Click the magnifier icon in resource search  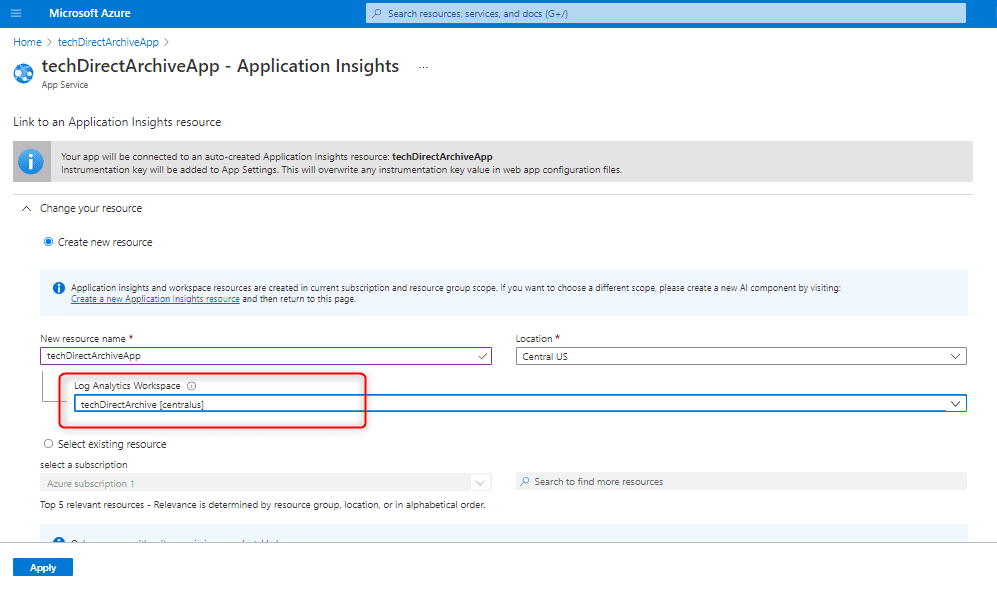click(x=525, y=481)
